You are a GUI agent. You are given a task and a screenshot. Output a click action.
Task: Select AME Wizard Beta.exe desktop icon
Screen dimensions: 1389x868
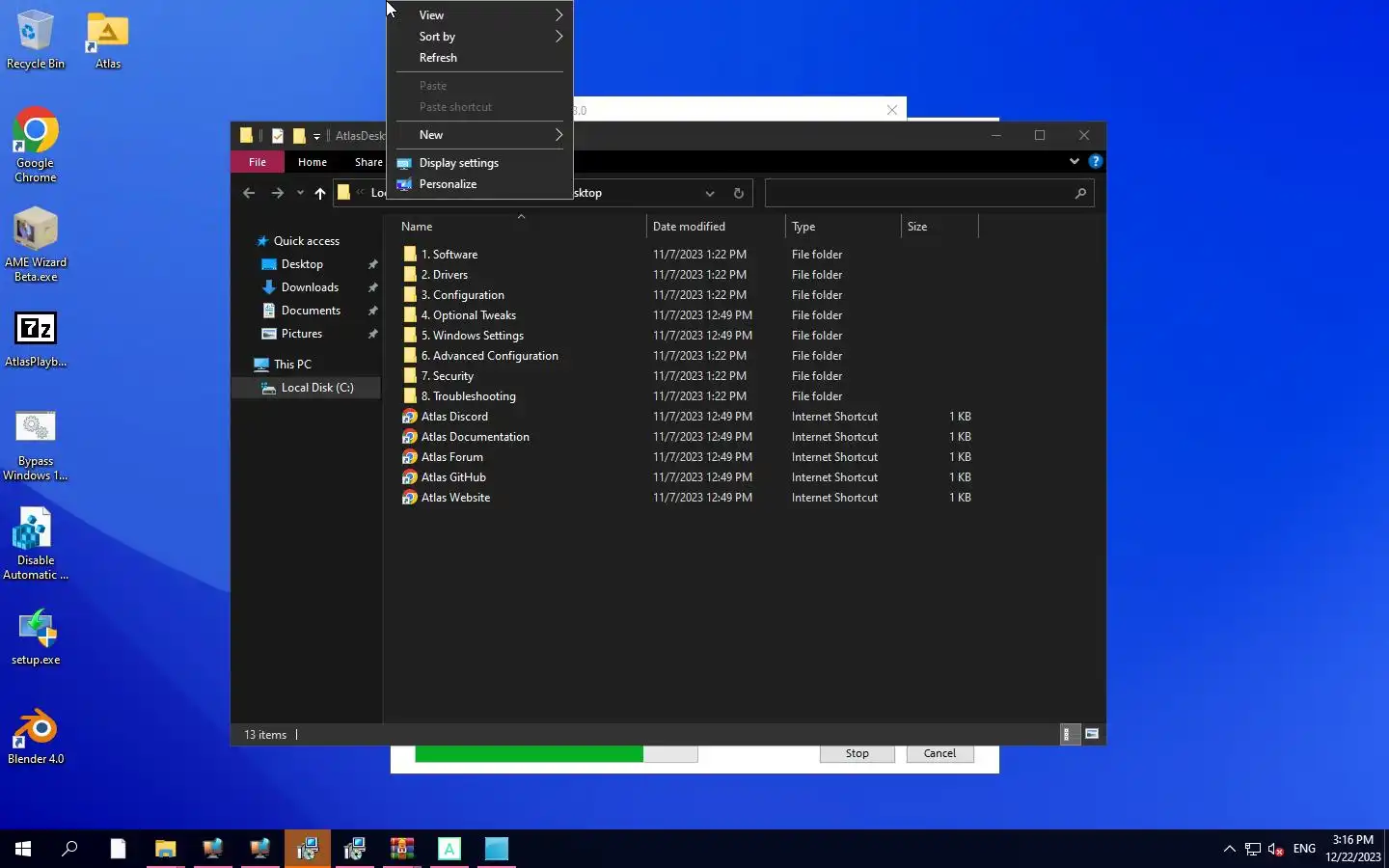click(x=35, y=245)
